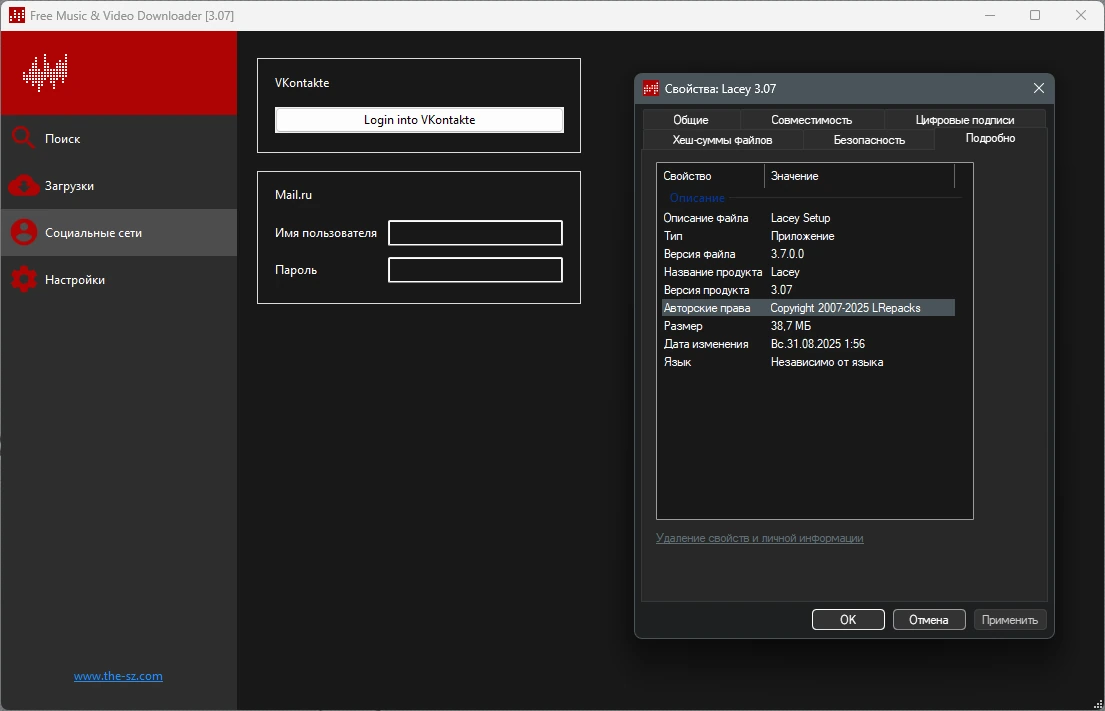
Task: Click the Свойство column header
Action: [710, 175]
